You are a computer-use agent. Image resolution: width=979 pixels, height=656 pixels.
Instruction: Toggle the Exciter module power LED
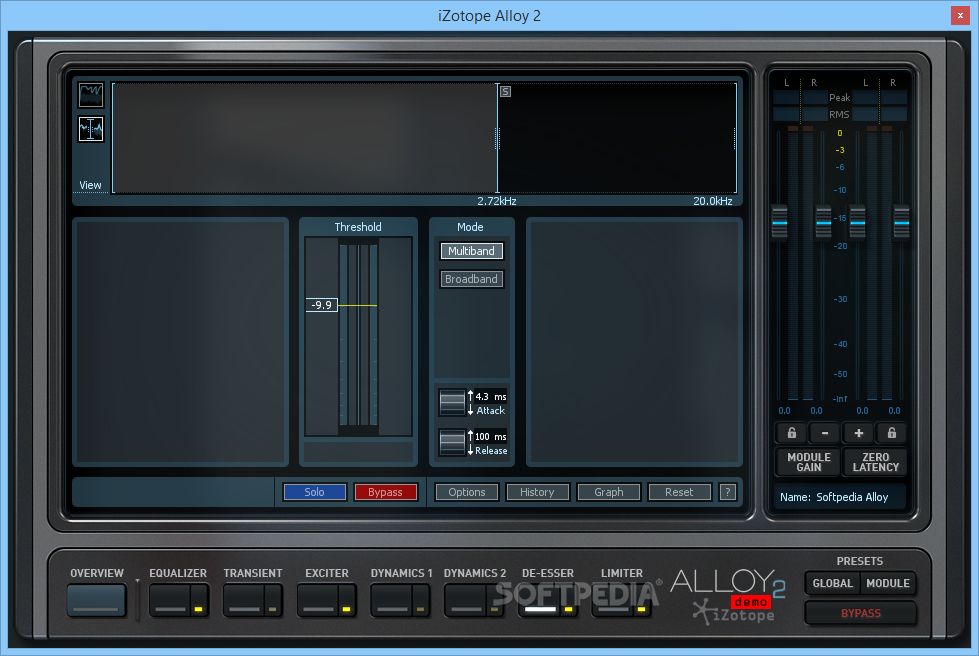tap(347, 609)
